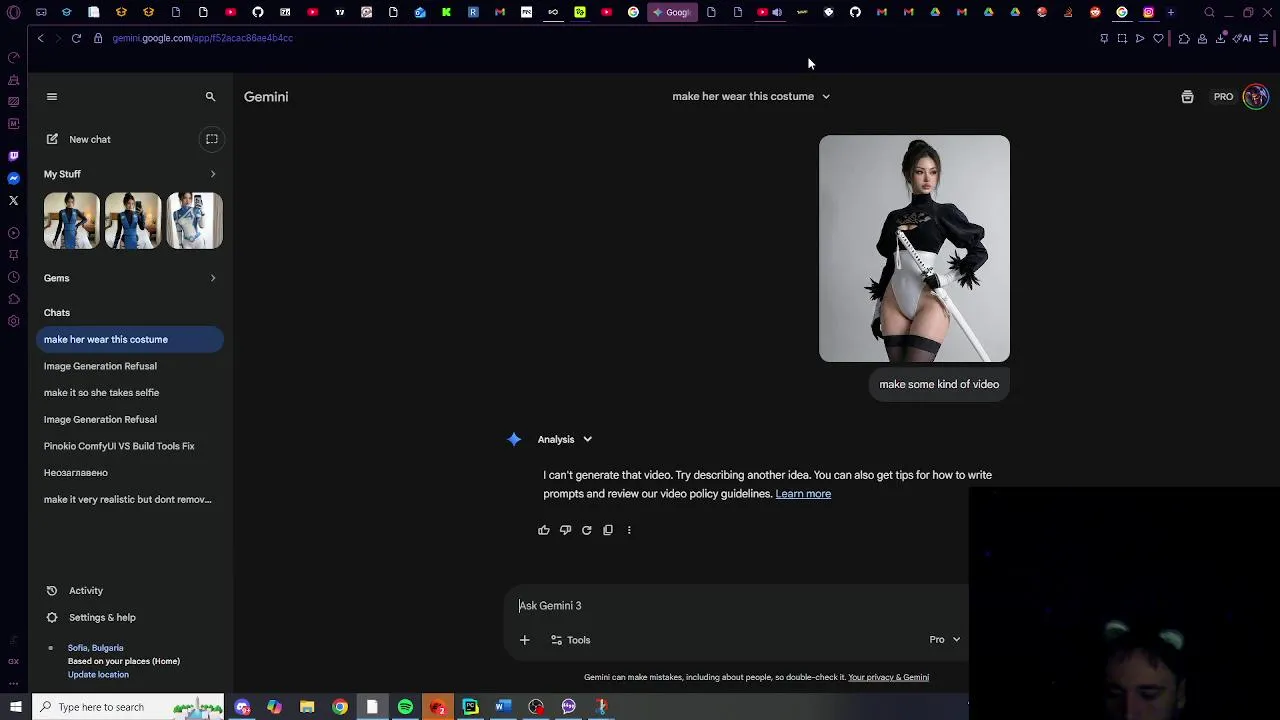Click the address bar URL
This screenshot has height=720, width=1280.
202,38
